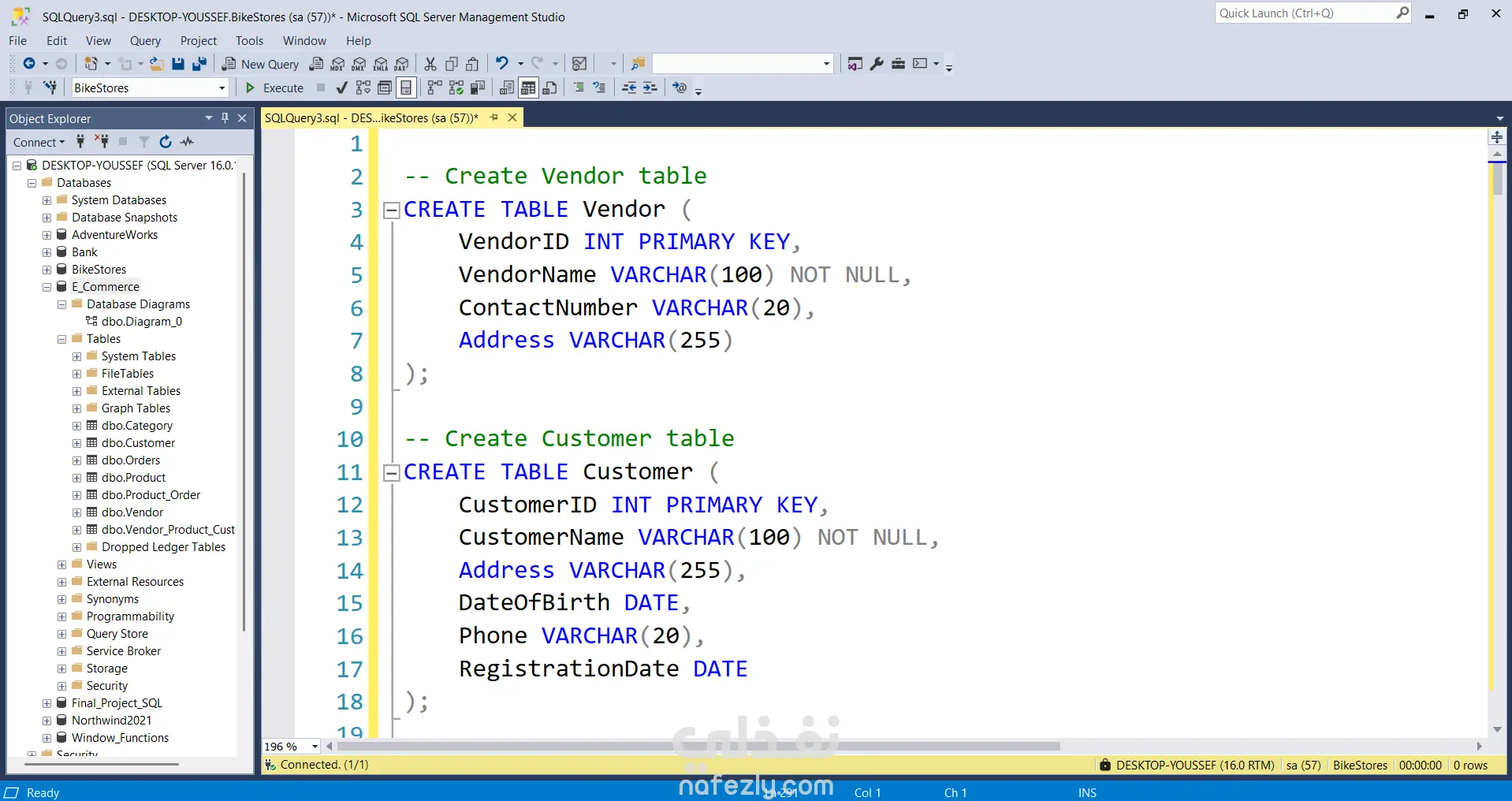
Task: Click the Parse checkmark icon
Action: point(341,88)
